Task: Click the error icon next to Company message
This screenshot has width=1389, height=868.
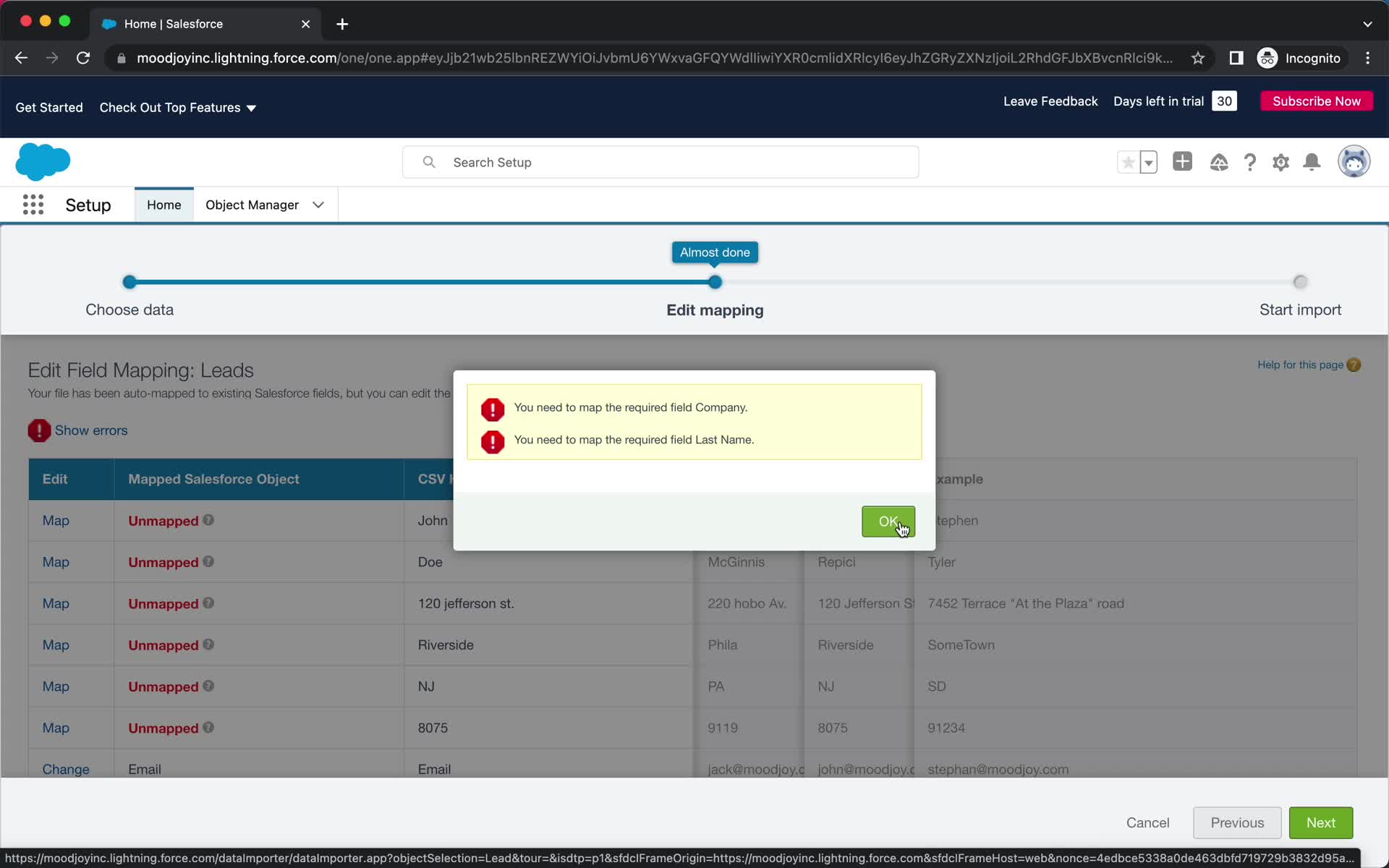Action: point(493,409)
